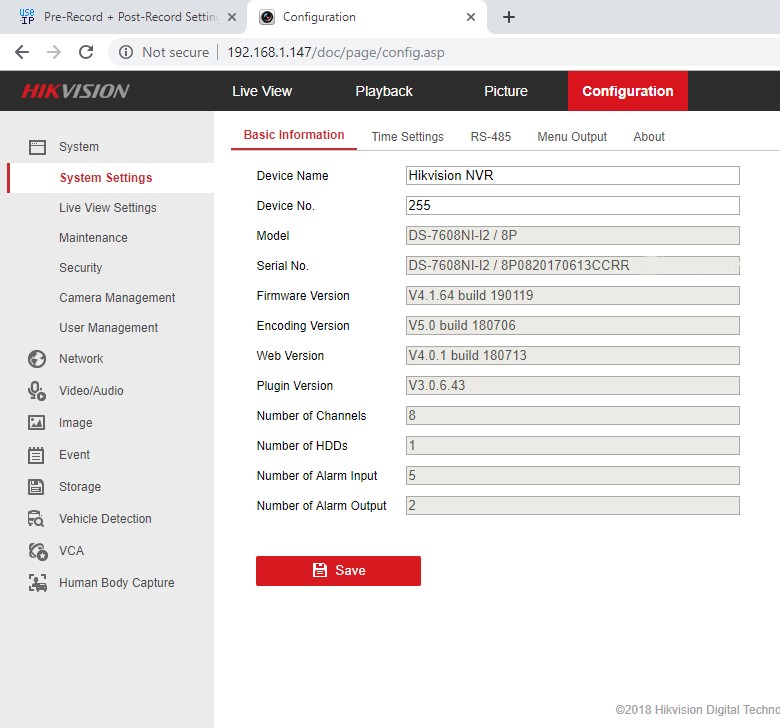Open the Time Settings tab

tap(407, 137)
